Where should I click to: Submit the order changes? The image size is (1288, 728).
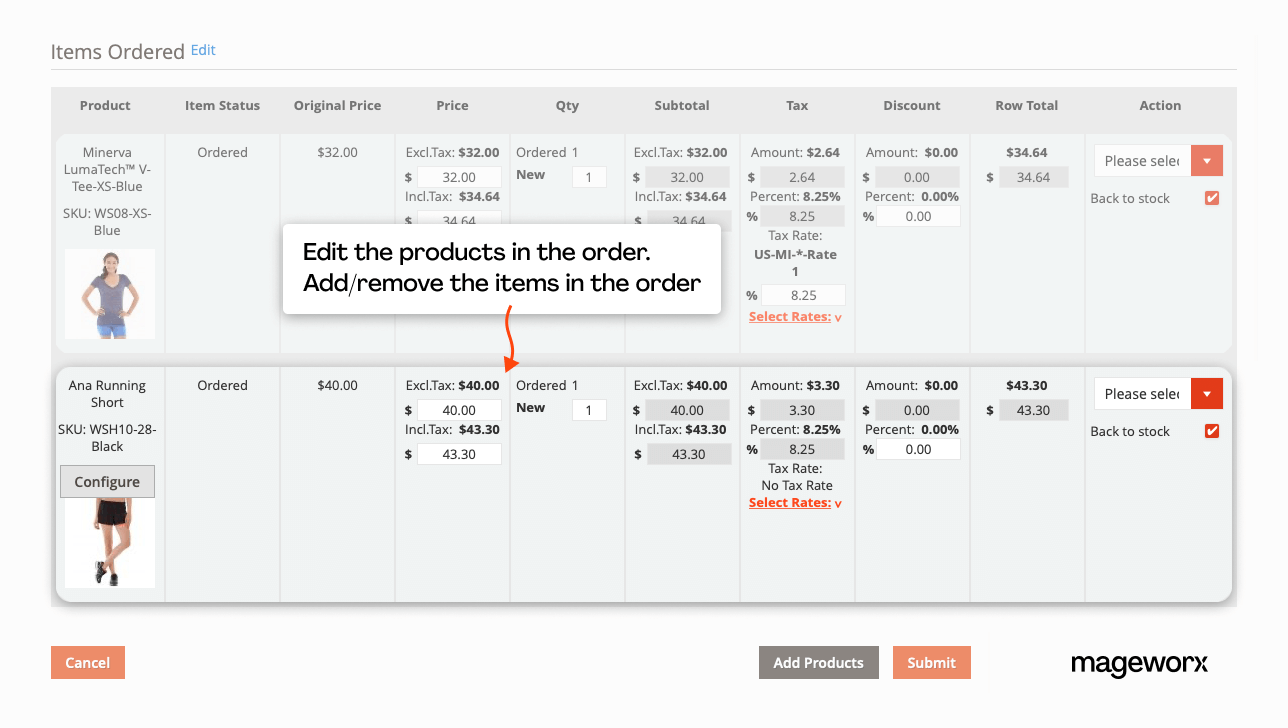[x=931, y=662]
